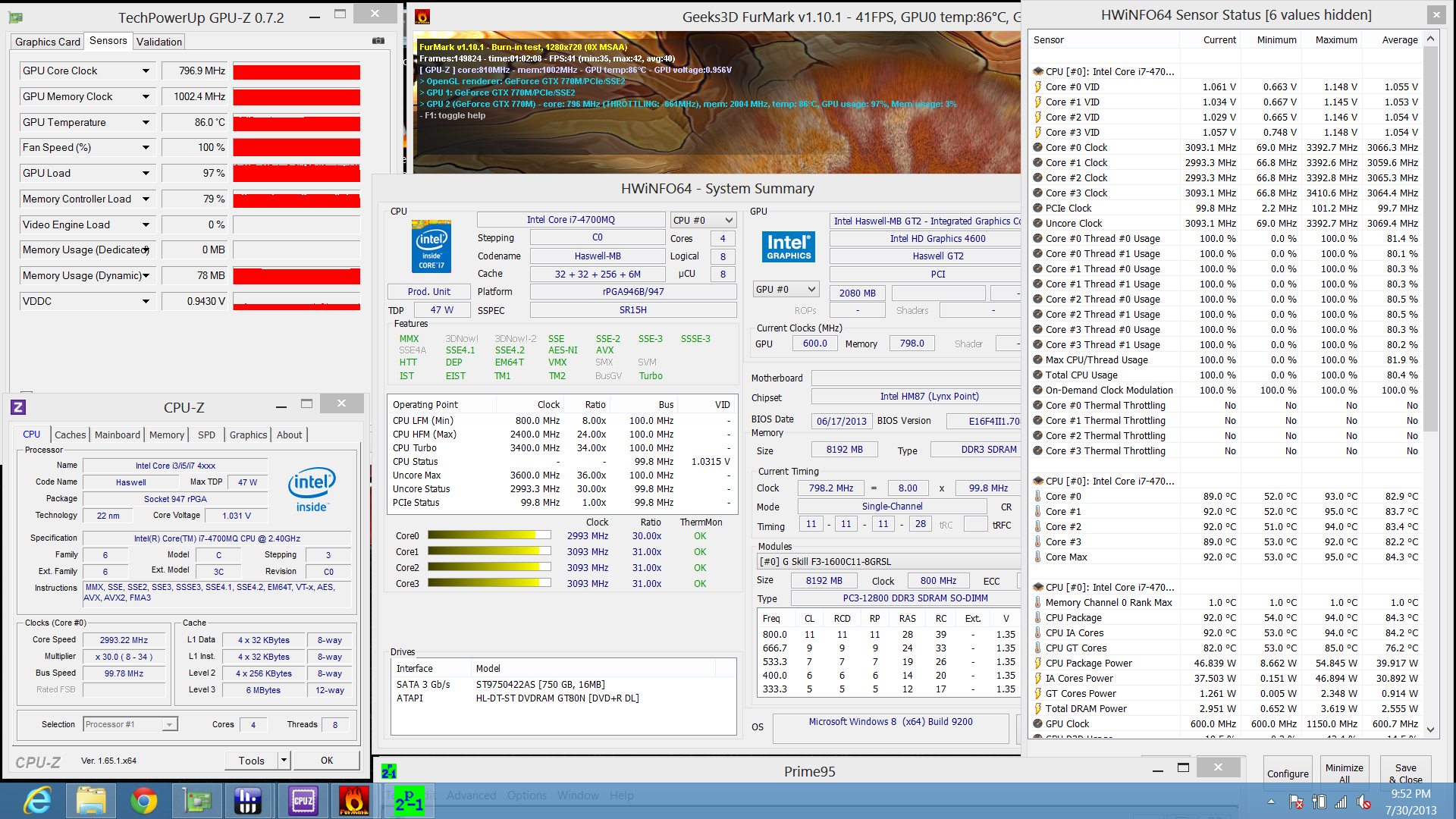Screen dimensions: 1456x819
Task: Click the lightning icon beside Core #0 VID
Action: point(1037,86)
